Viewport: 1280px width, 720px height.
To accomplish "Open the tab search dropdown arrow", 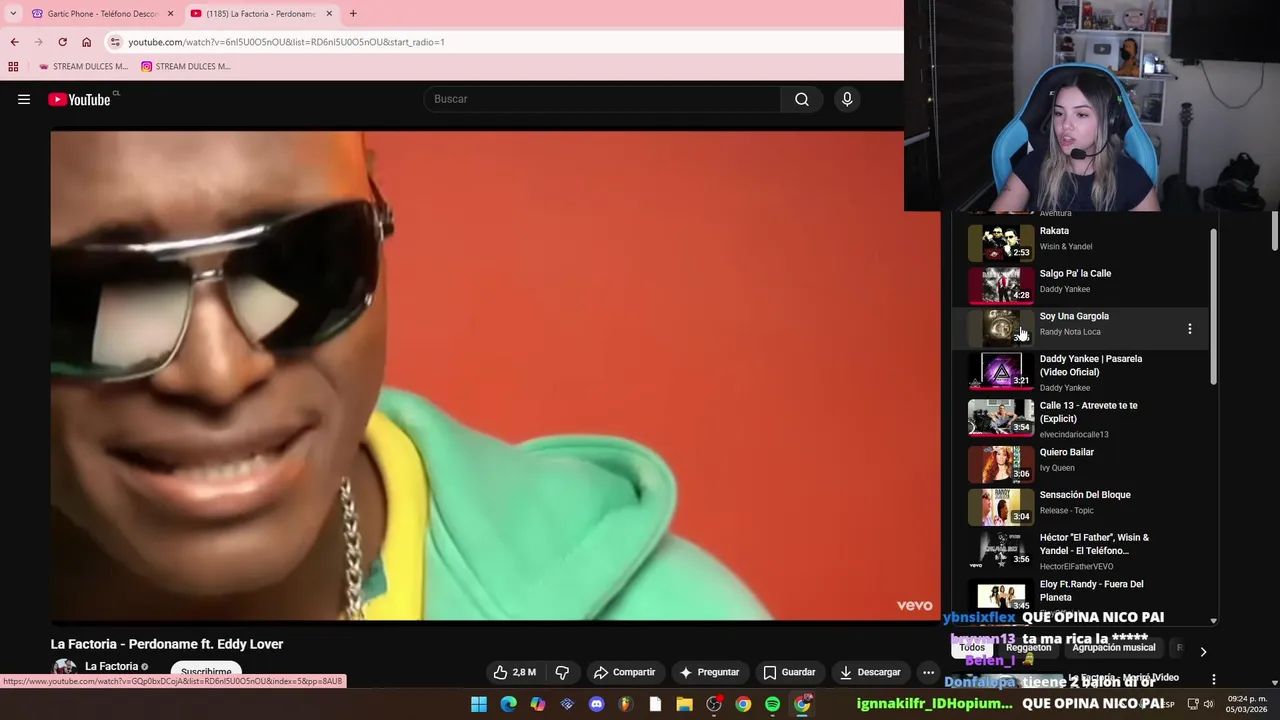I will coord(13,14).
